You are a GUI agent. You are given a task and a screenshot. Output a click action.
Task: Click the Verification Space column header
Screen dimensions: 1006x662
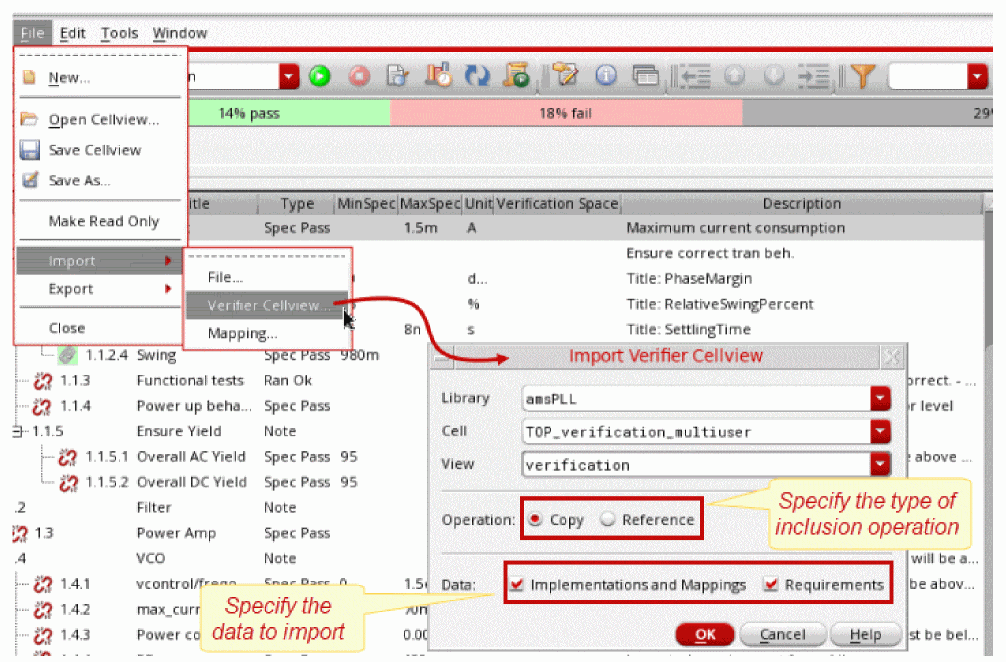coord(557,204)
